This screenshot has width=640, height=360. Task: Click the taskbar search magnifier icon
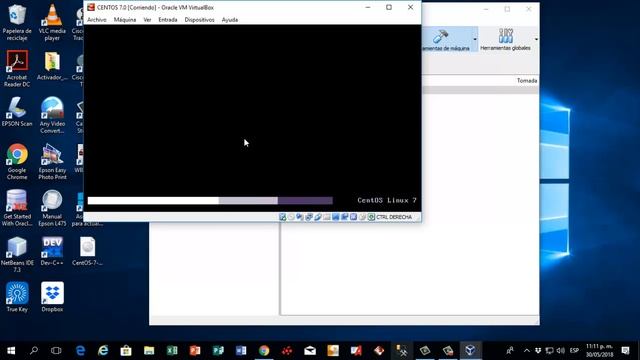tap(34, 350)
